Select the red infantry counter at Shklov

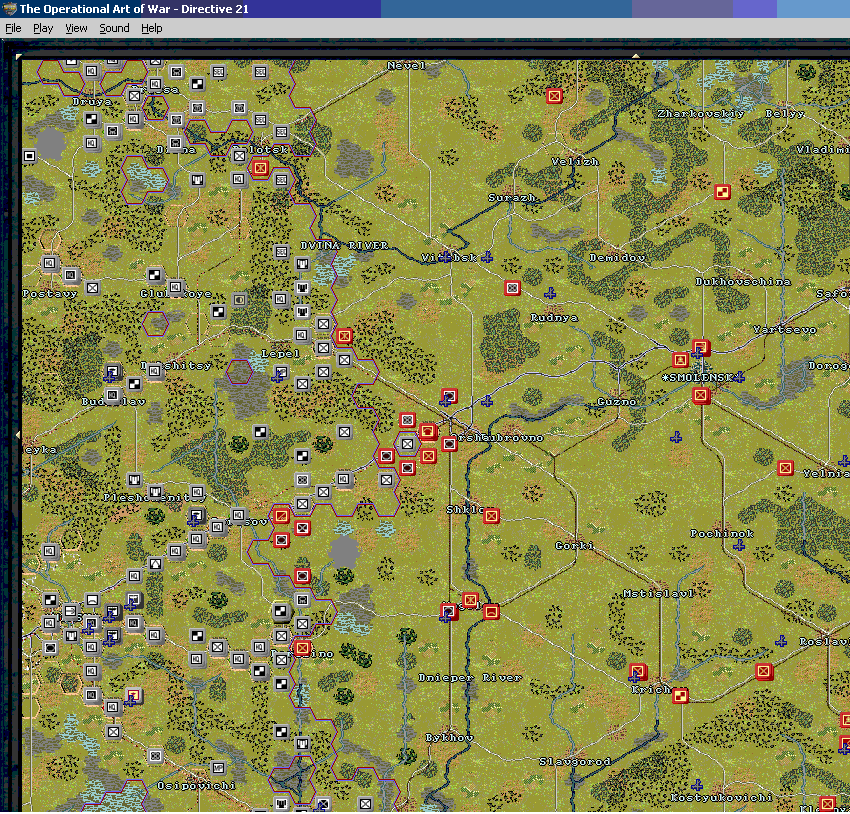(x=491, y=516)
